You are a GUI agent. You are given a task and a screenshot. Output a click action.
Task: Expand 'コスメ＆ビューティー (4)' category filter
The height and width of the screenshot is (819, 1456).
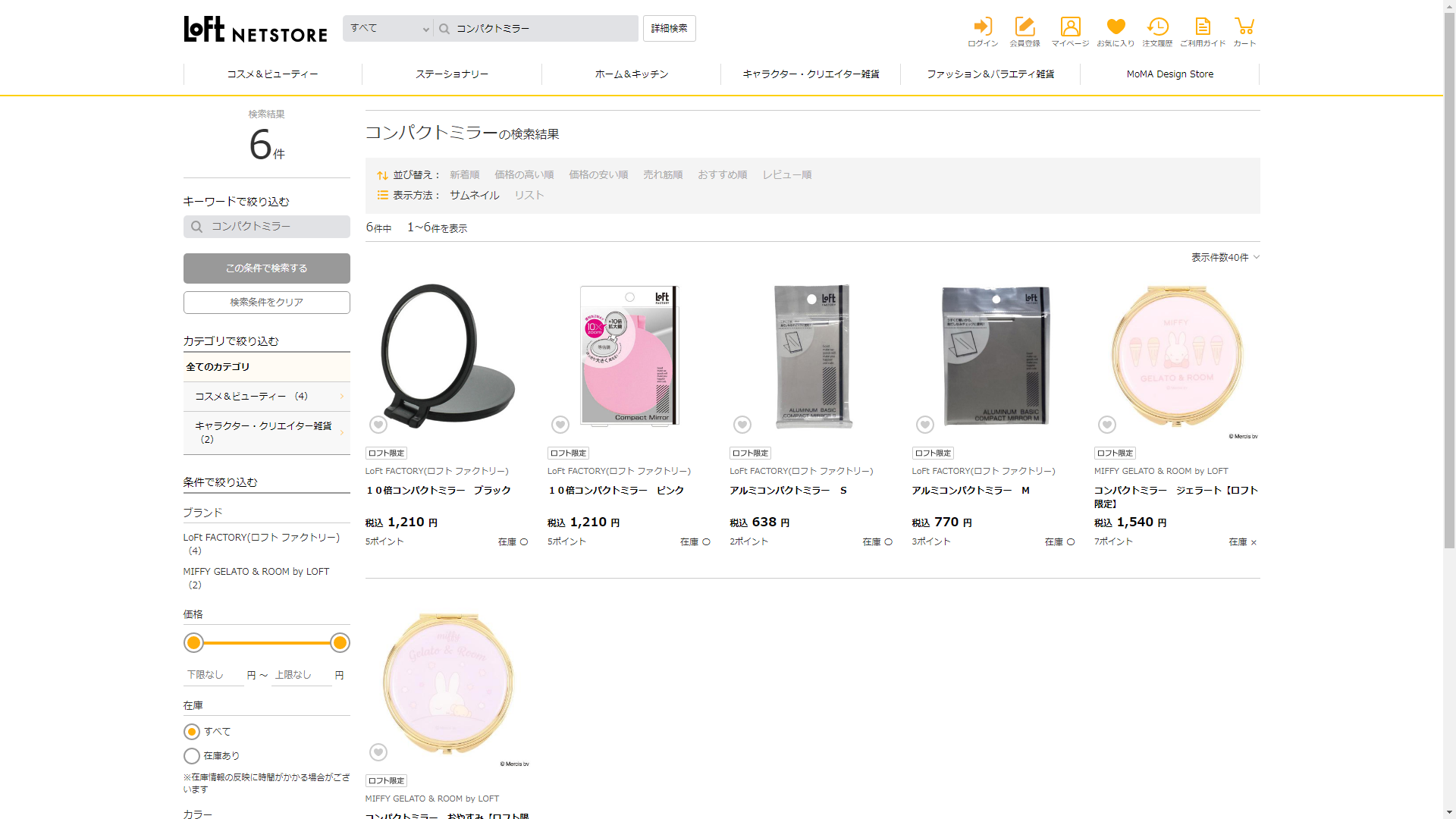pyautogui.click(x=266, y=397)
